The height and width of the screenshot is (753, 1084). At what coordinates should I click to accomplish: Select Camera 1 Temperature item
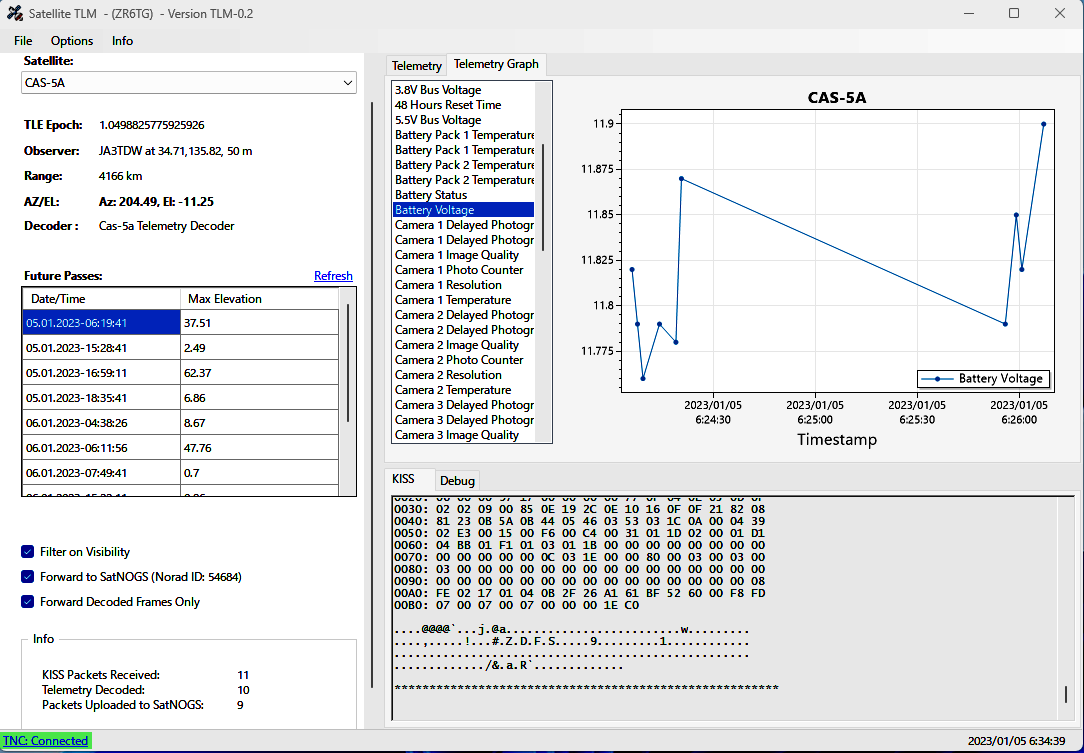click(x=464, y=300)
